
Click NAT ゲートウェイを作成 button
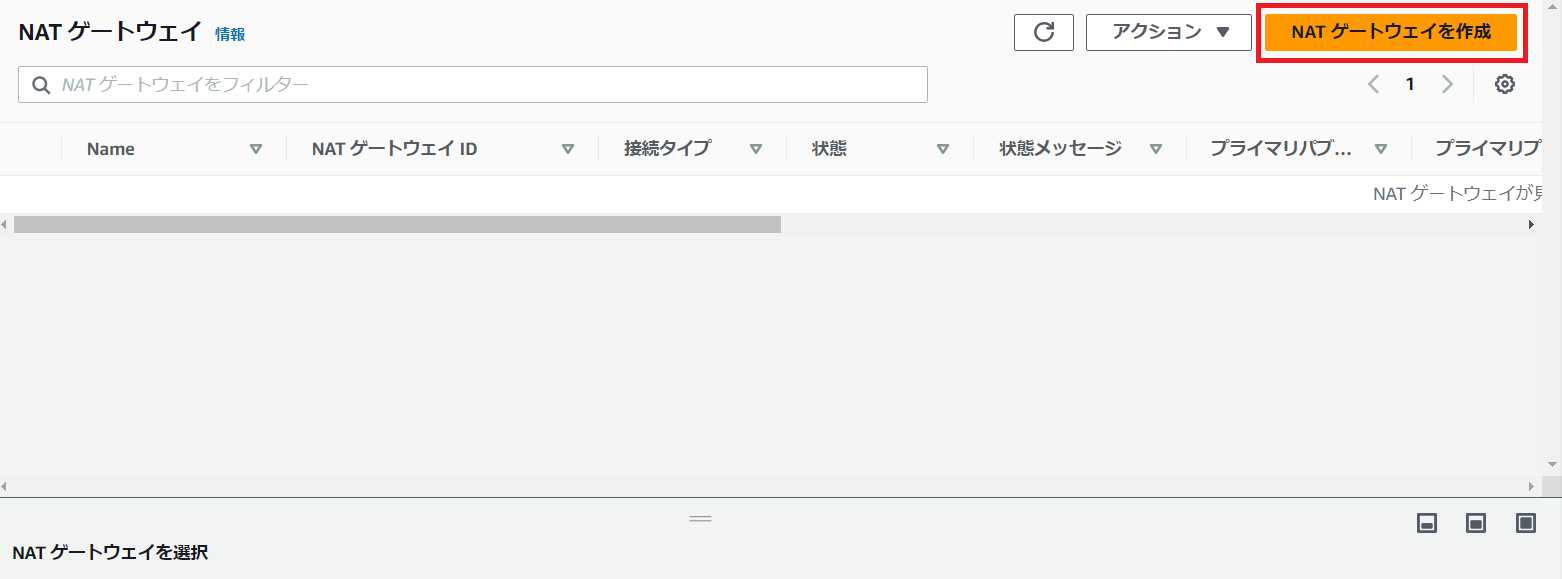(1390, 32)
